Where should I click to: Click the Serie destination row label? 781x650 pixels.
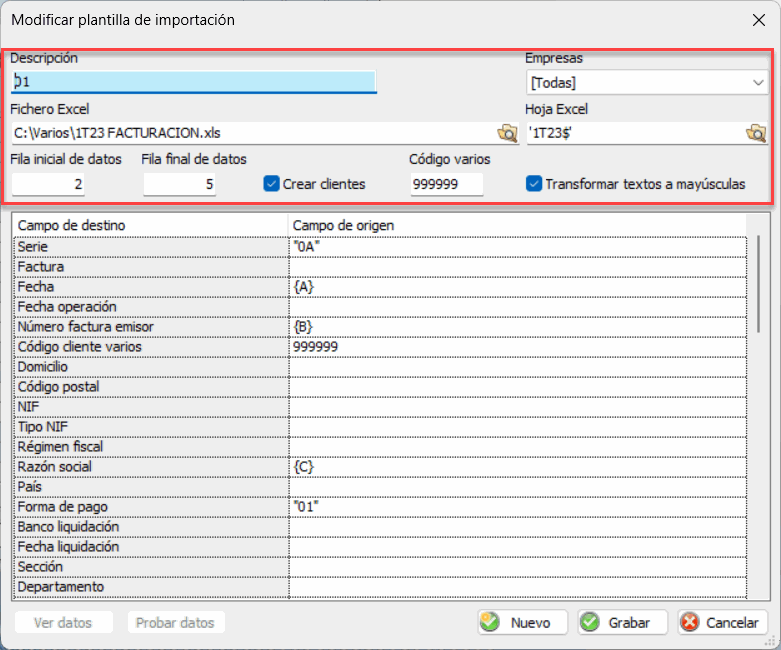[x=151, y=247]
